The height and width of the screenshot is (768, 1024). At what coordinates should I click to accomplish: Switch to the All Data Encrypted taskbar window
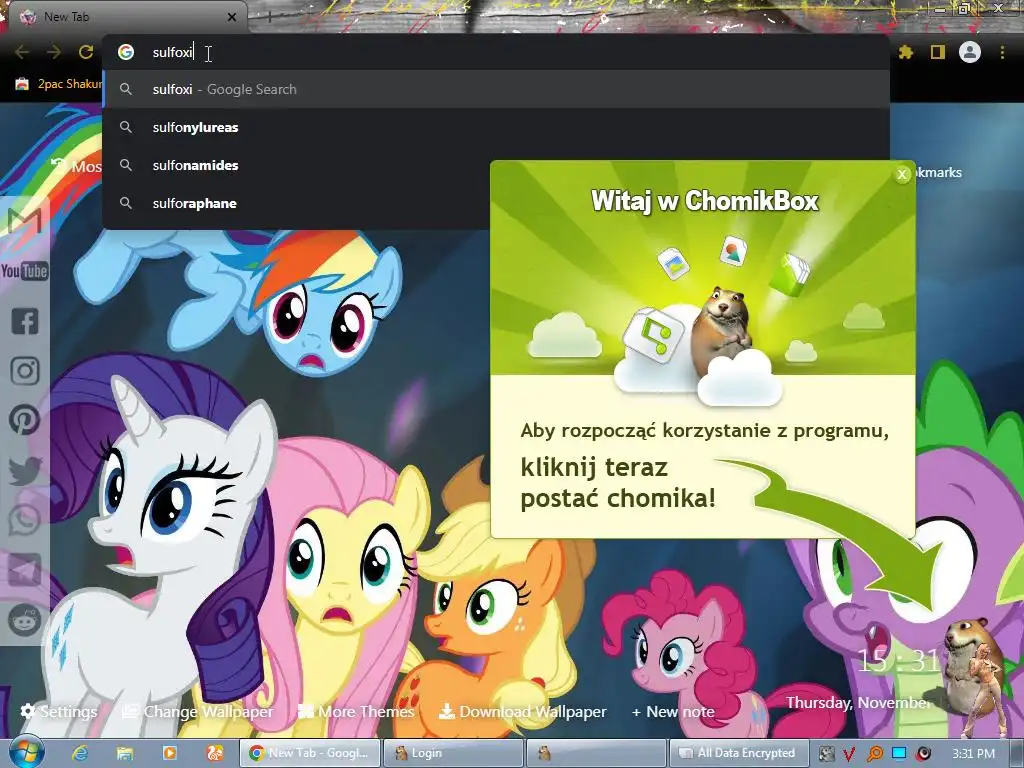click(737, 753)
